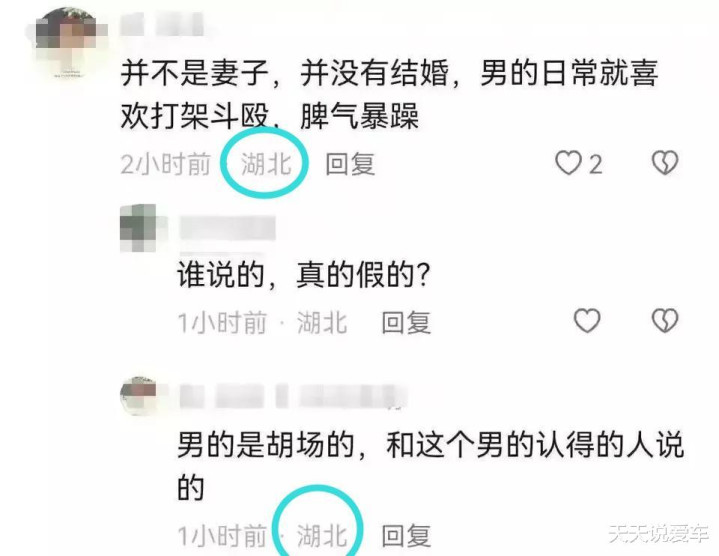
Task: Reply to the '男的是胡场的' comment via 回复
Action: [x=406, y=535]
